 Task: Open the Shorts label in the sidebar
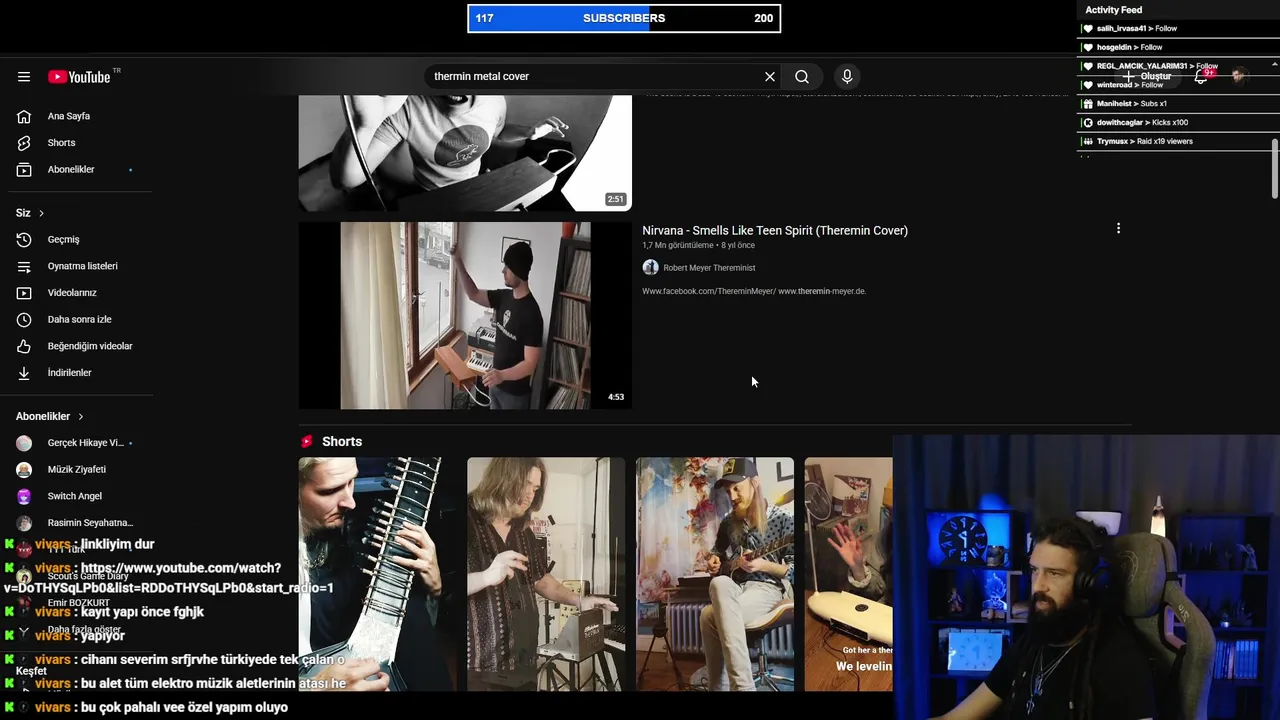[61, 143]
